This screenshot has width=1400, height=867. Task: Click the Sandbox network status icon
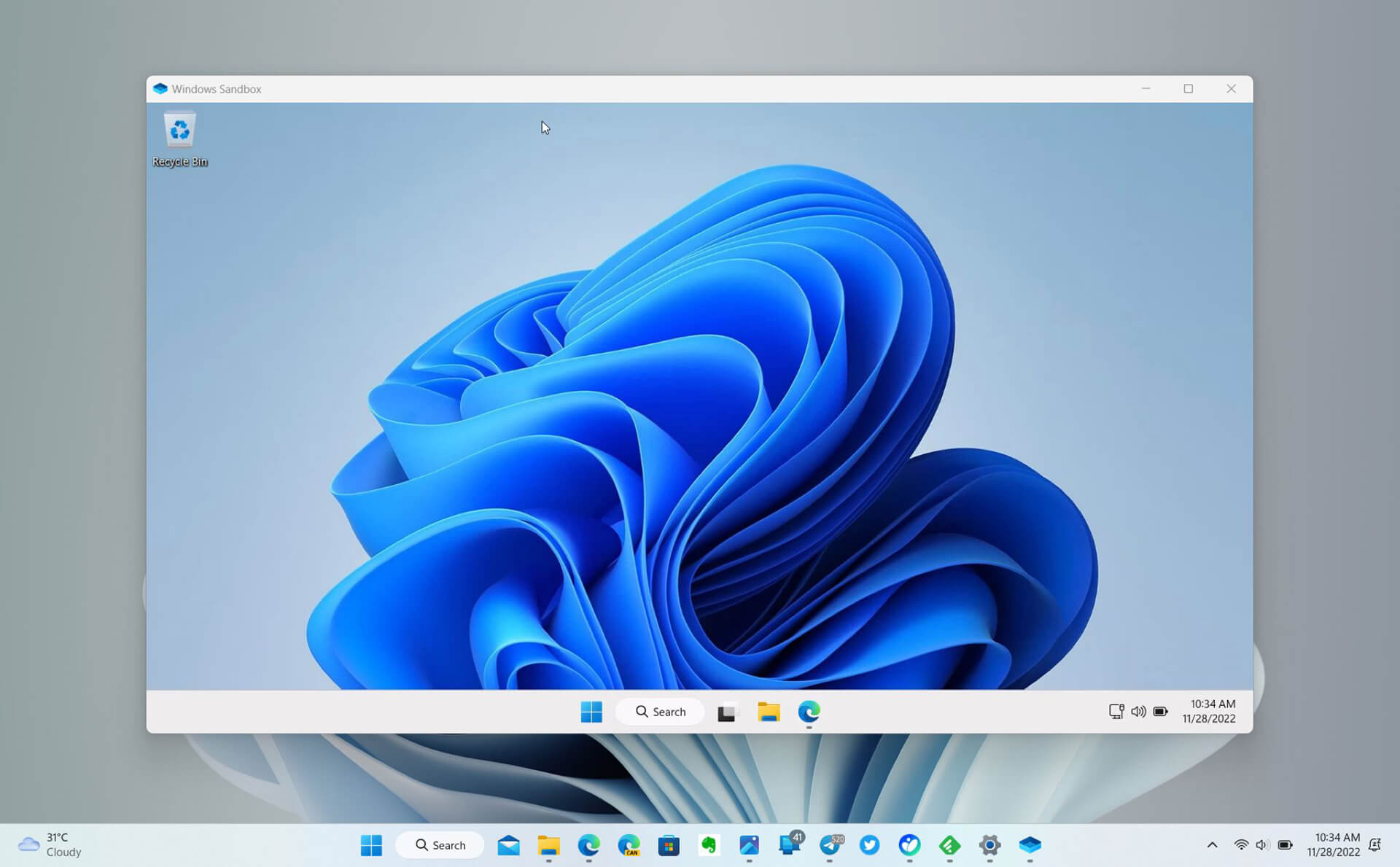point(1116,711)
